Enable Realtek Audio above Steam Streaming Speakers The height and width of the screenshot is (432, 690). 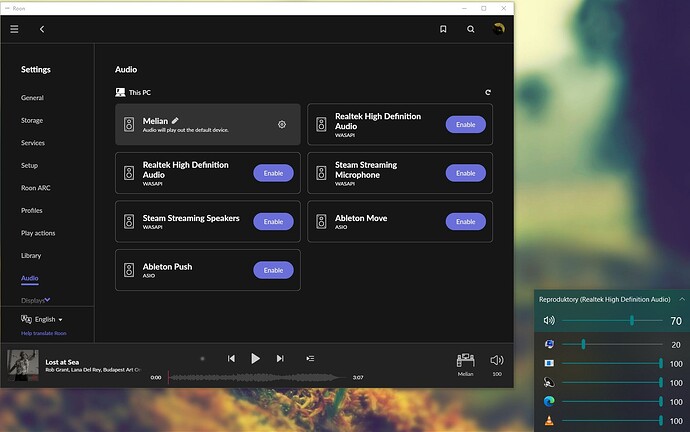pyautogui.click(x=273, y=173)
